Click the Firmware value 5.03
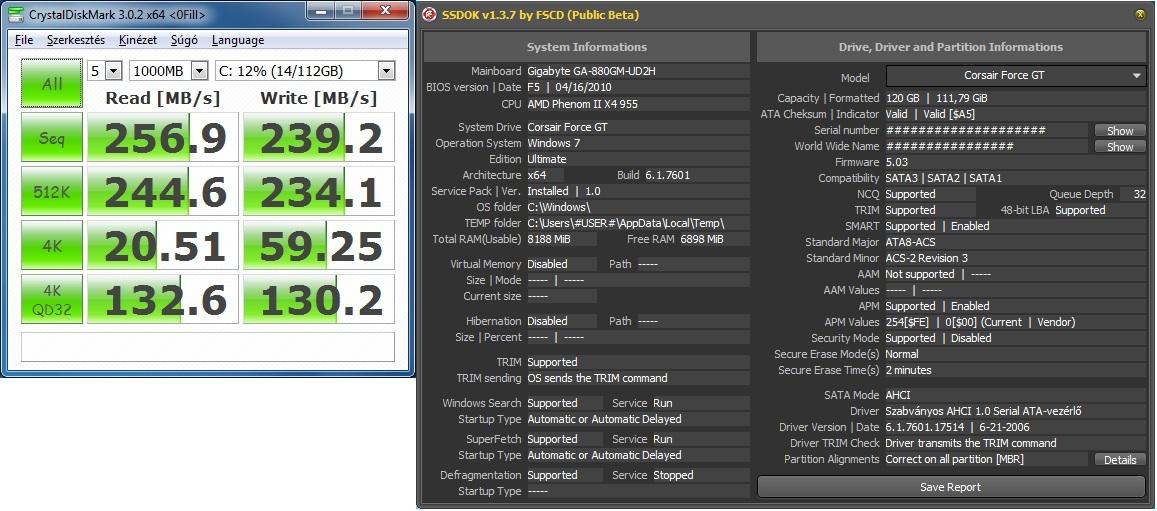 point(897,162)
